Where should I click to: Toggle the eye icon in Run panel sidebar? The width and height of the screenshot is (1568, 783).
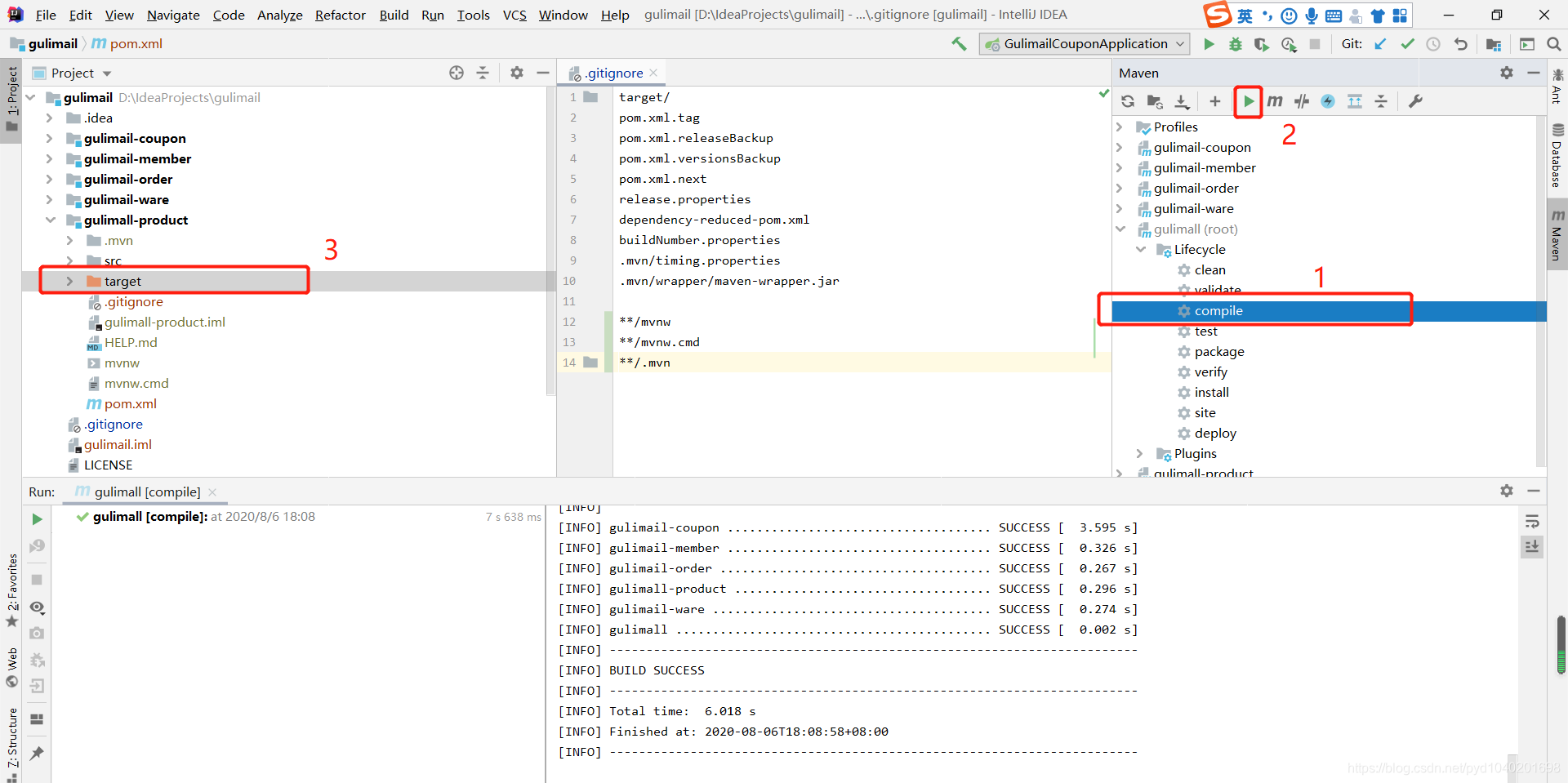(37, 607)
